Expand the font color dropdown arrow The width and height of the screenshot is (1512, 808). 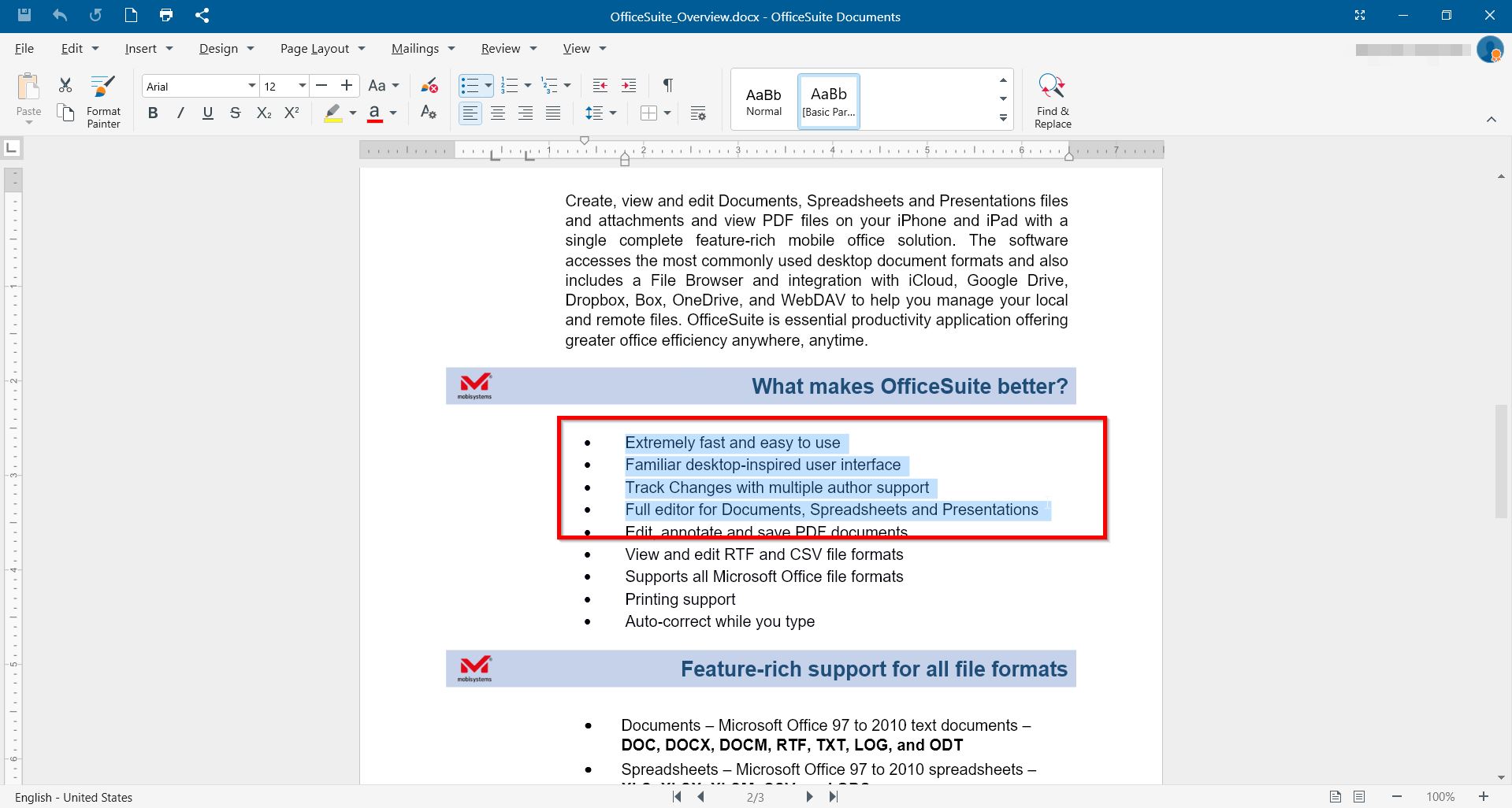pos(393,113)
